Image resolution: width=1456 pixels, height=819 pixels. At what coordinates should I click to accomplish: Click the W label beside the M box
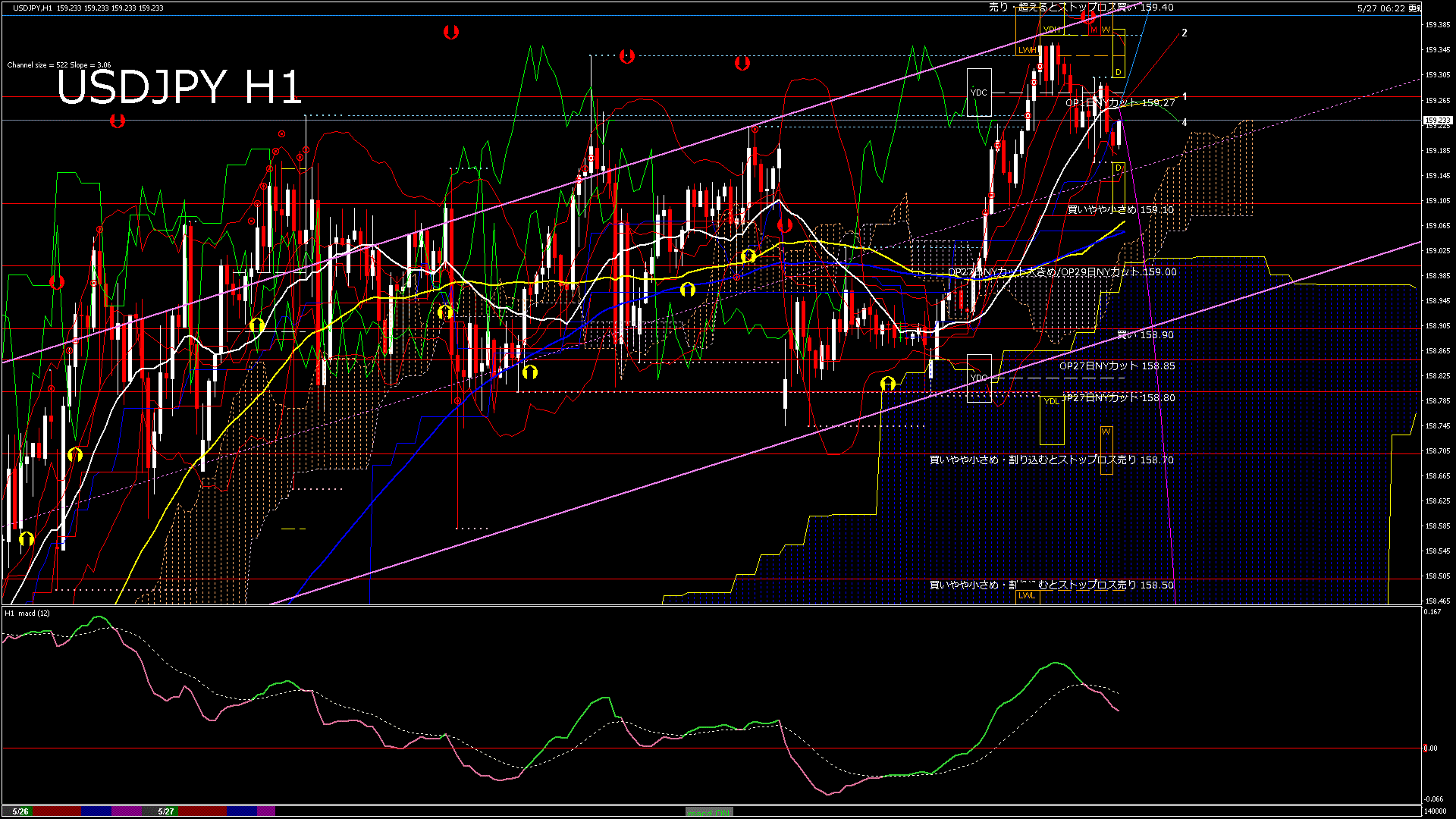1106,30
